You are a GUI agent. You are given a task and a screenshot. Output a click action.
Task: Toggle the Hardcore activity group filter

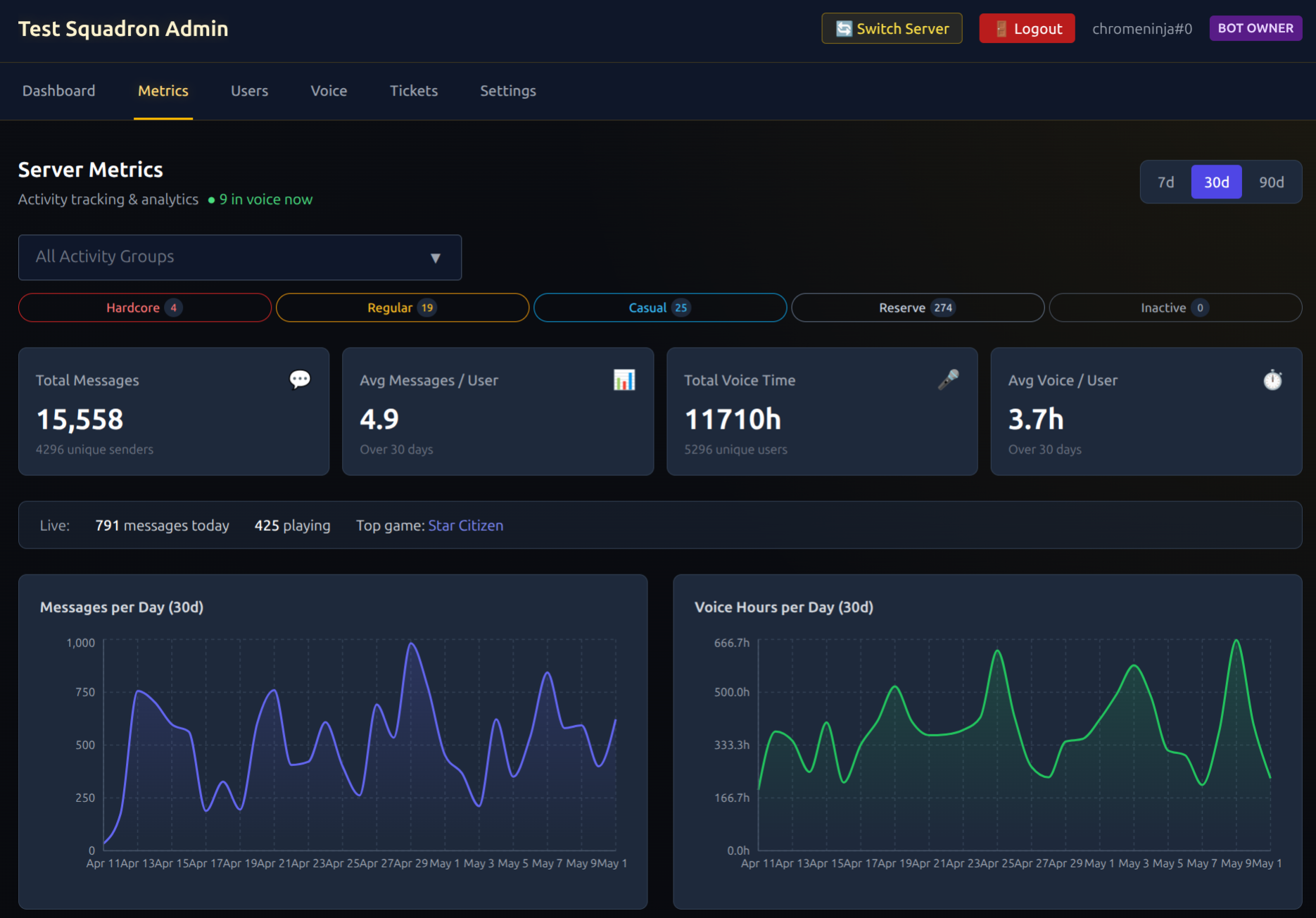(x=145, y=308)
